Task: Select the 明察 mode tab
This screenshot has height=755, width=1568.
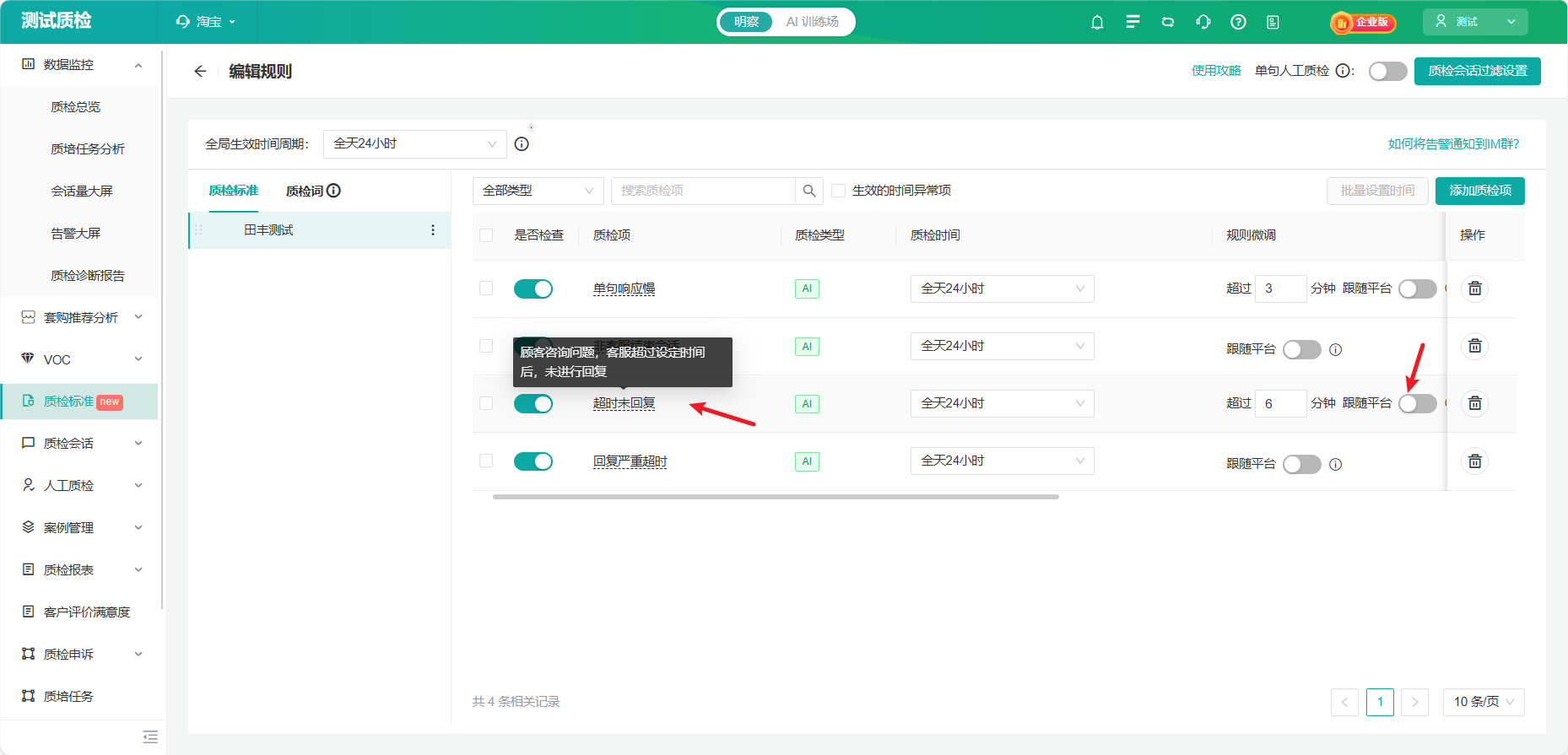Action: pyautogui.click(x=746, y=22)
